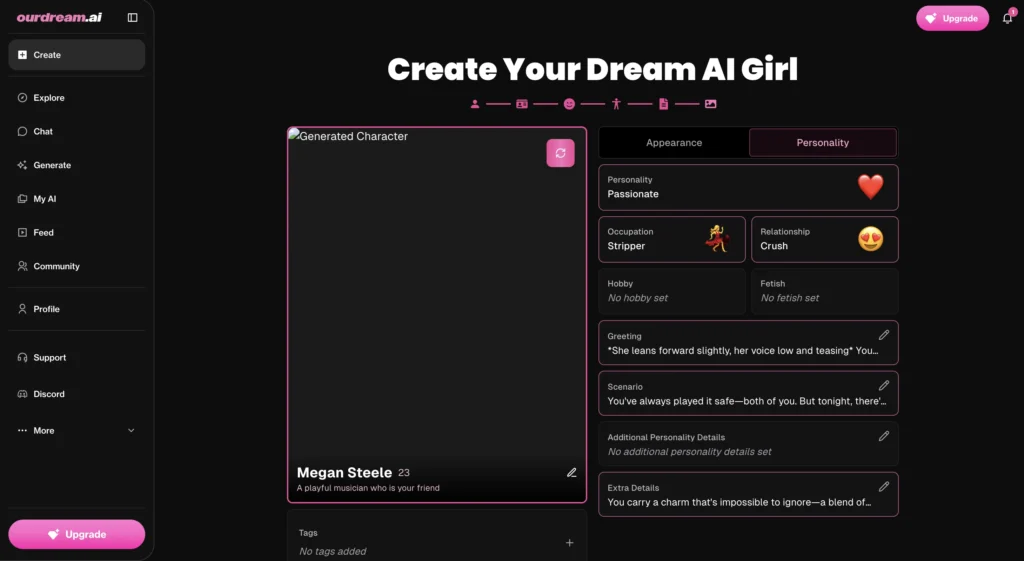
Task: Edit the Scenario pencil icon
Action: [x=884, y=385]
